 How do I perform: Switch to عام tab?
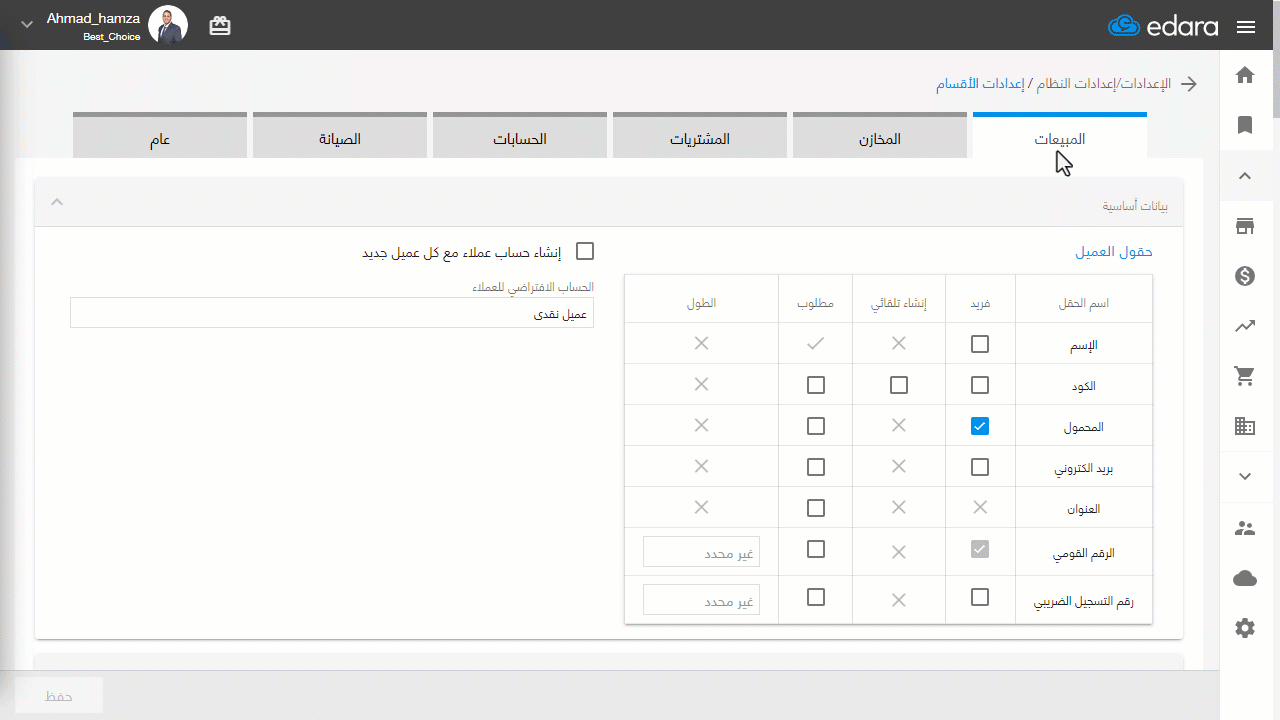(160, 136)
